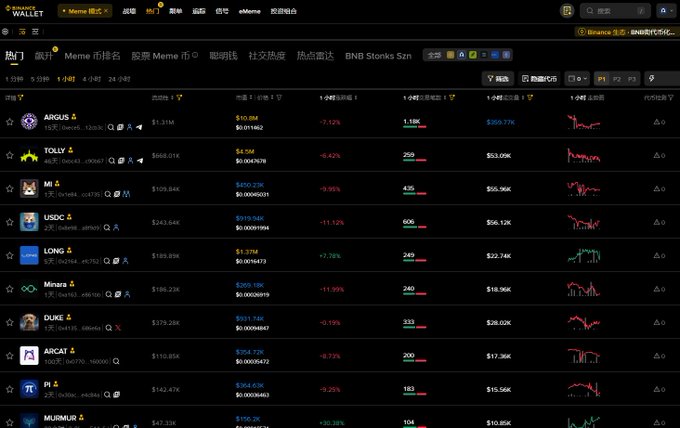Select the grey layout icon by the globe

pyautogui.click(x=35, y=32)
